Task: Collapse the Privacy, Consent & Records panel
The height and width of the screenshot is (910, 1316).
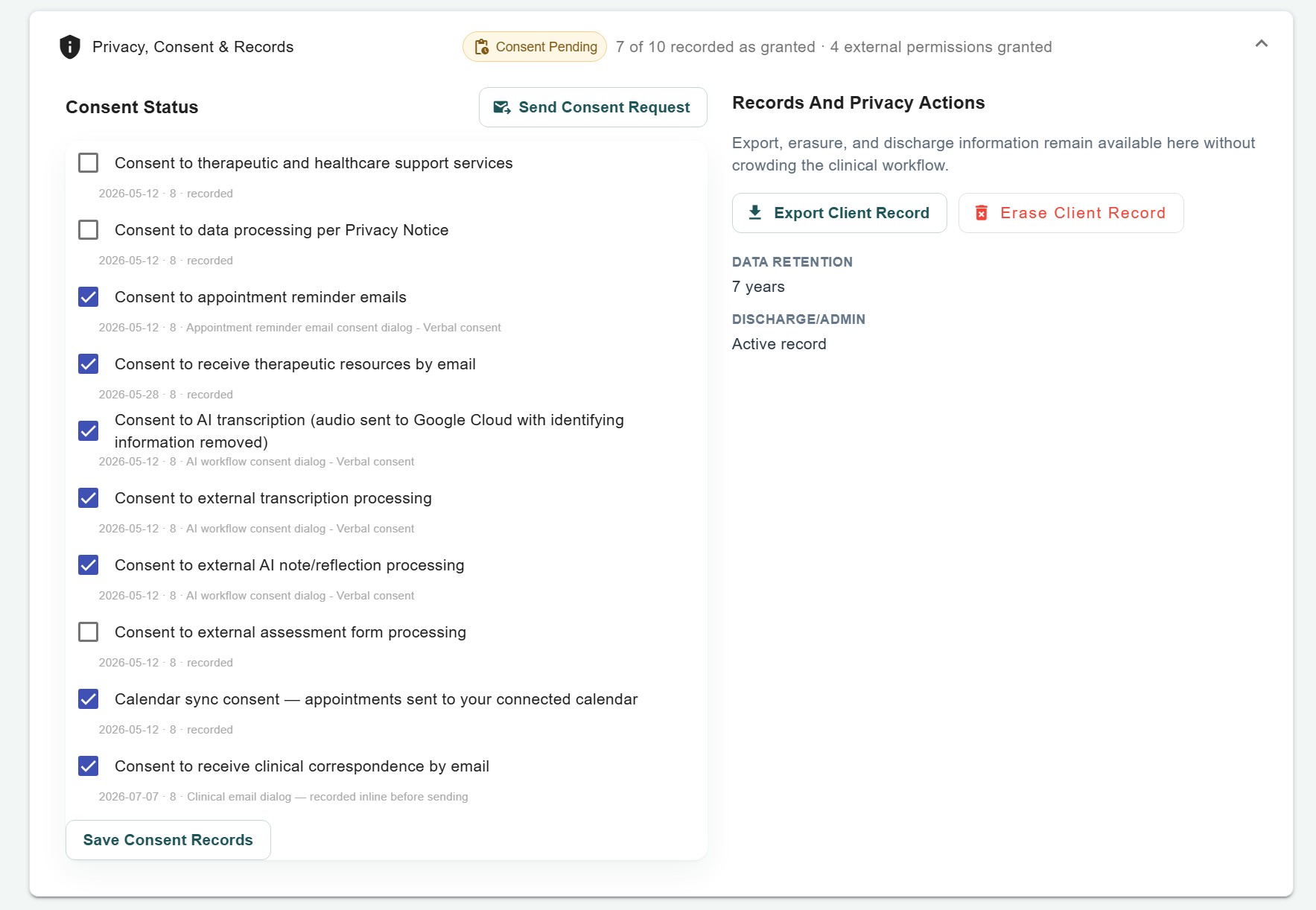Action: tap(1262, 43)
